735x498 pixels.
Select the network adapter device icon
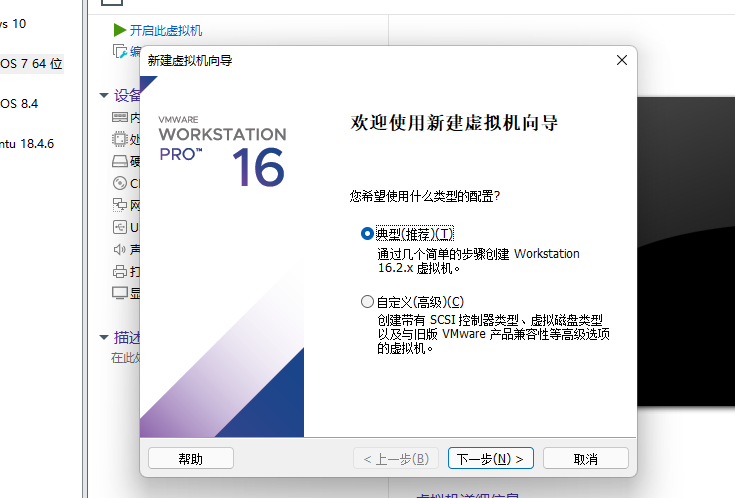[120, 205]
